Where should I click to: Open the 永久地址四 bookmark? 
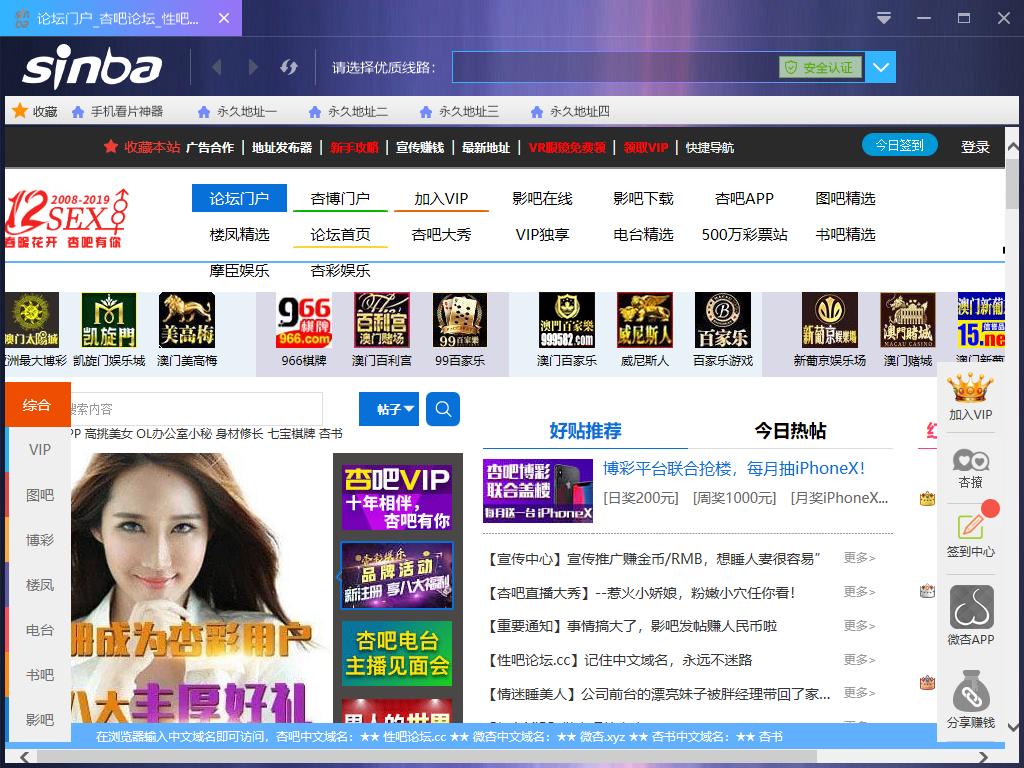point(571,112)
